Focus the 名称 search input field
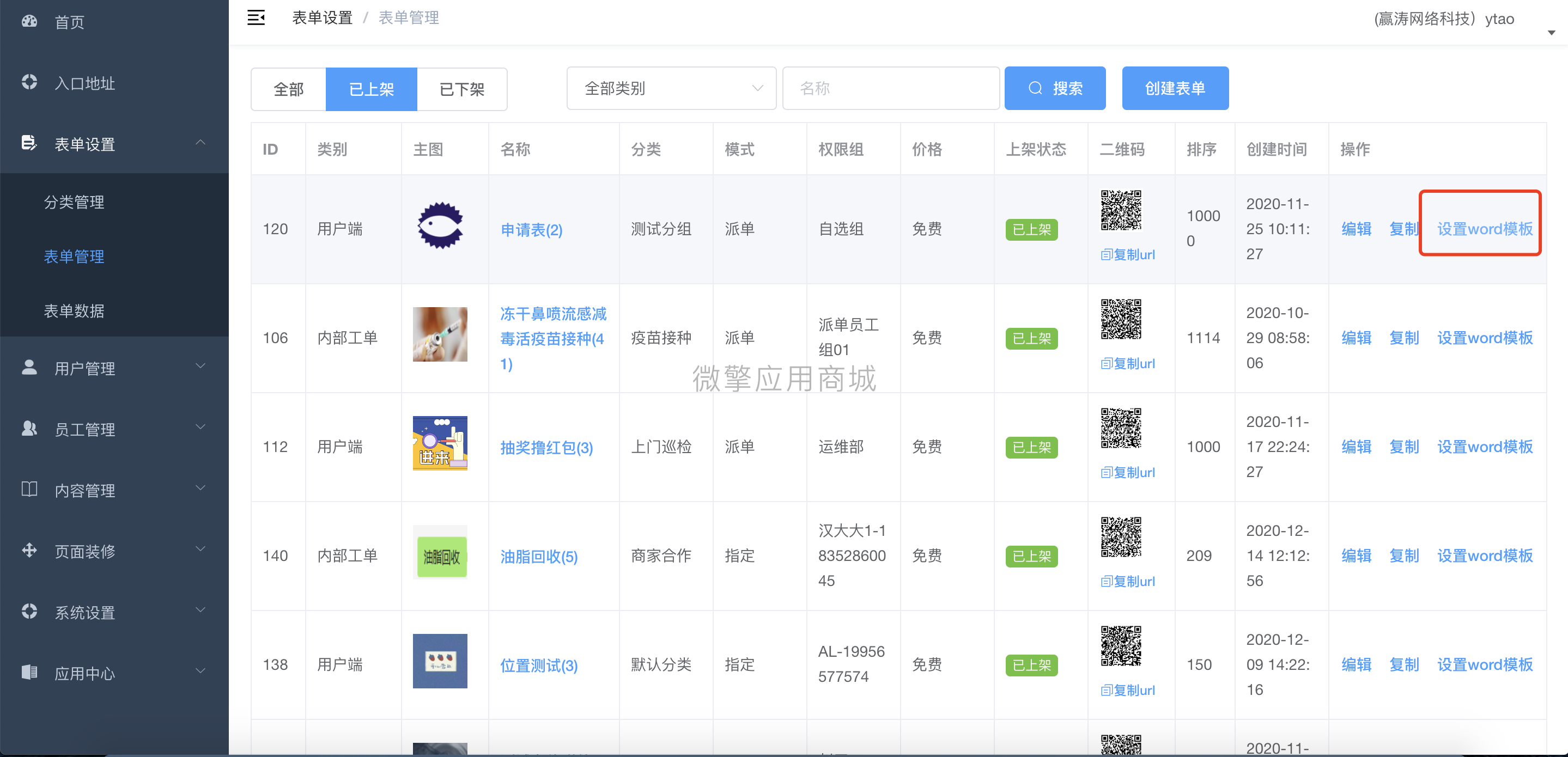 click(891, 88)
